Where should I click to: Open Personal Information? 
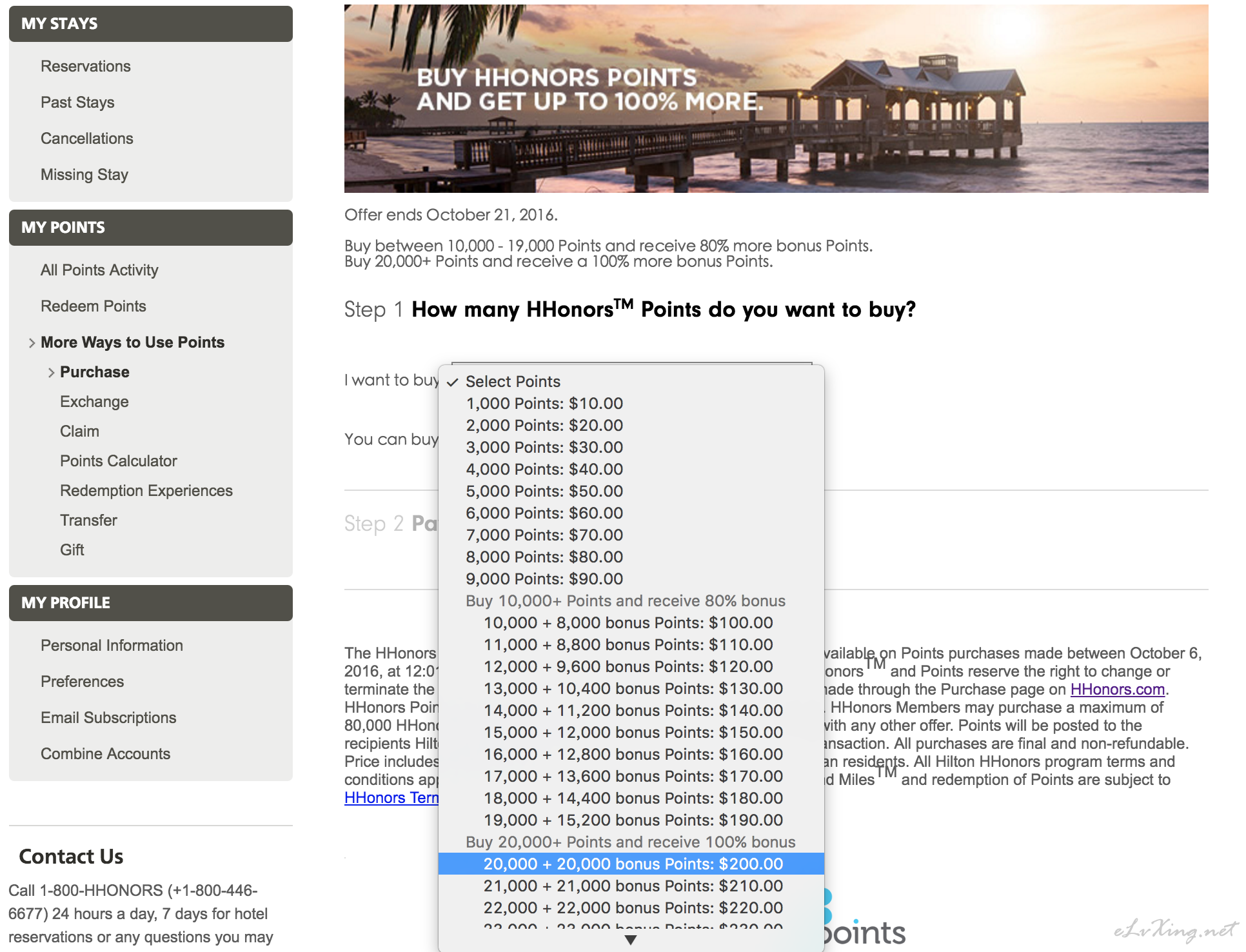(x=112, y=646)
